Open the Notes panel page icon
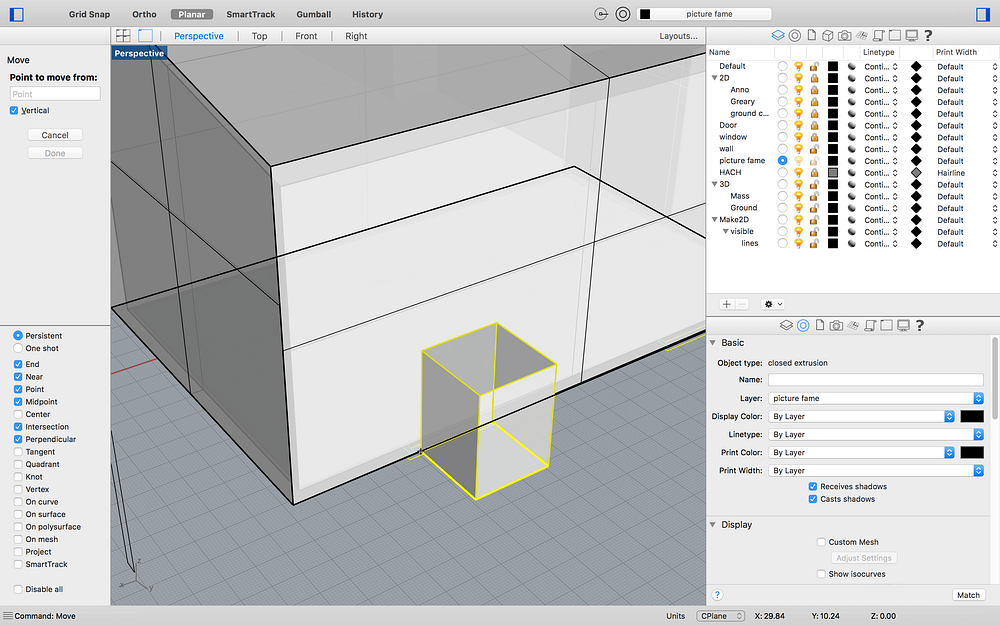 (812, 35)
